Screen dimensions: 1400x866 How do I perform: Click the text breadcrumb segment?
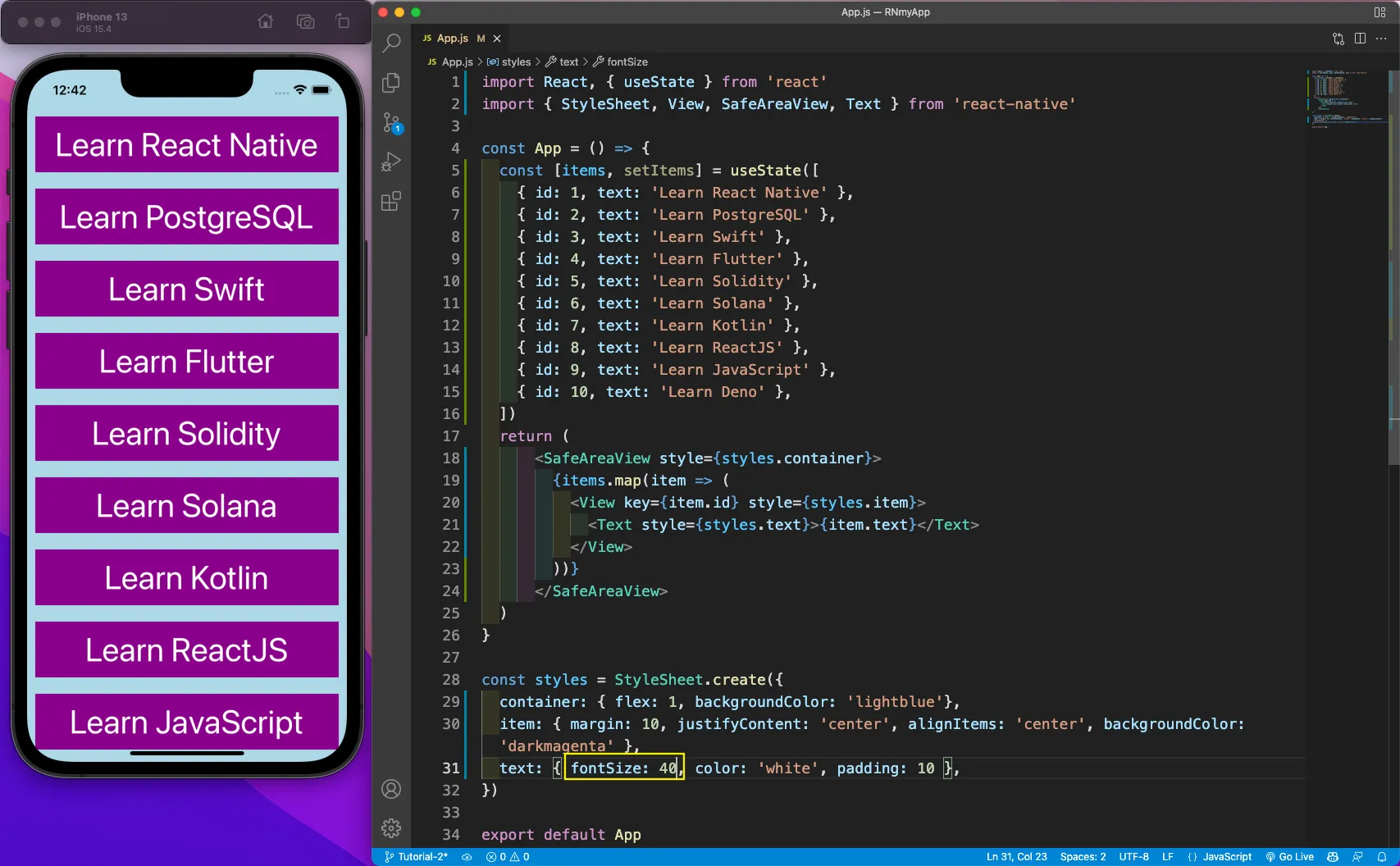563,62
